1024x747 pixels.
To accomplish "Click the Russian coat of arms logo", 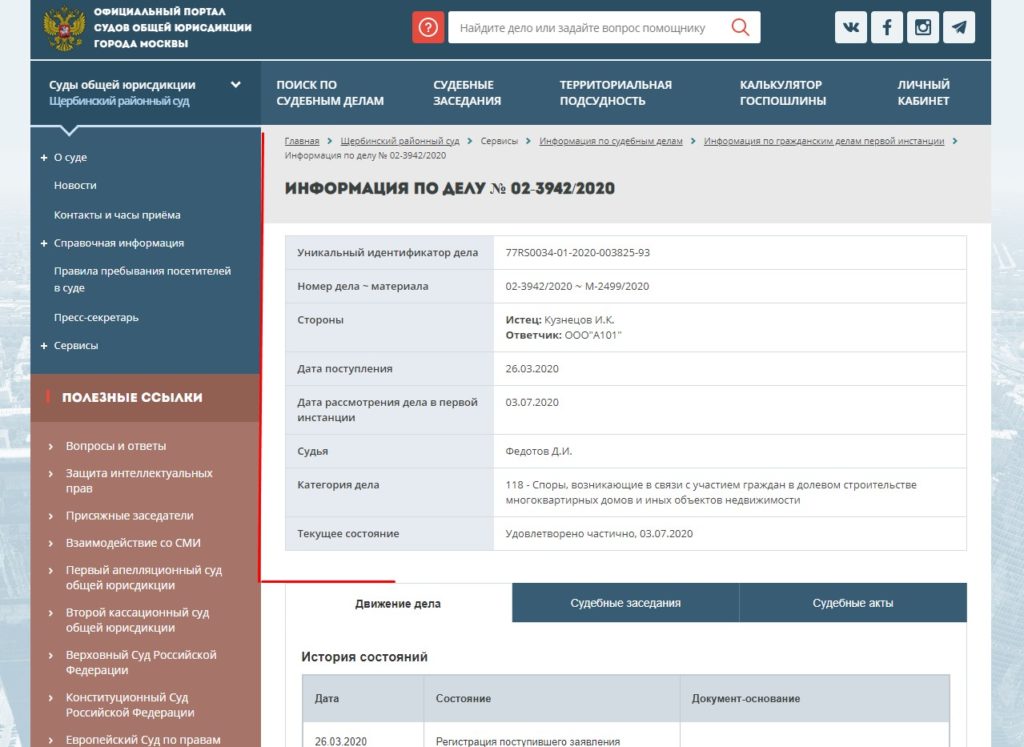I will click(63, 28).
